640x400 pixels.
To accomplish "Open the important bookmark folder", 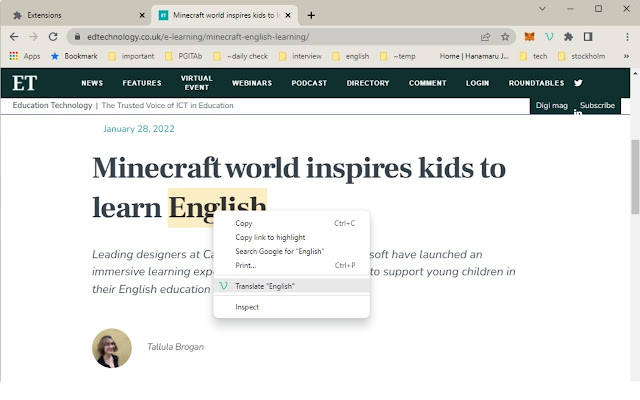I will (x=131, y=56).
